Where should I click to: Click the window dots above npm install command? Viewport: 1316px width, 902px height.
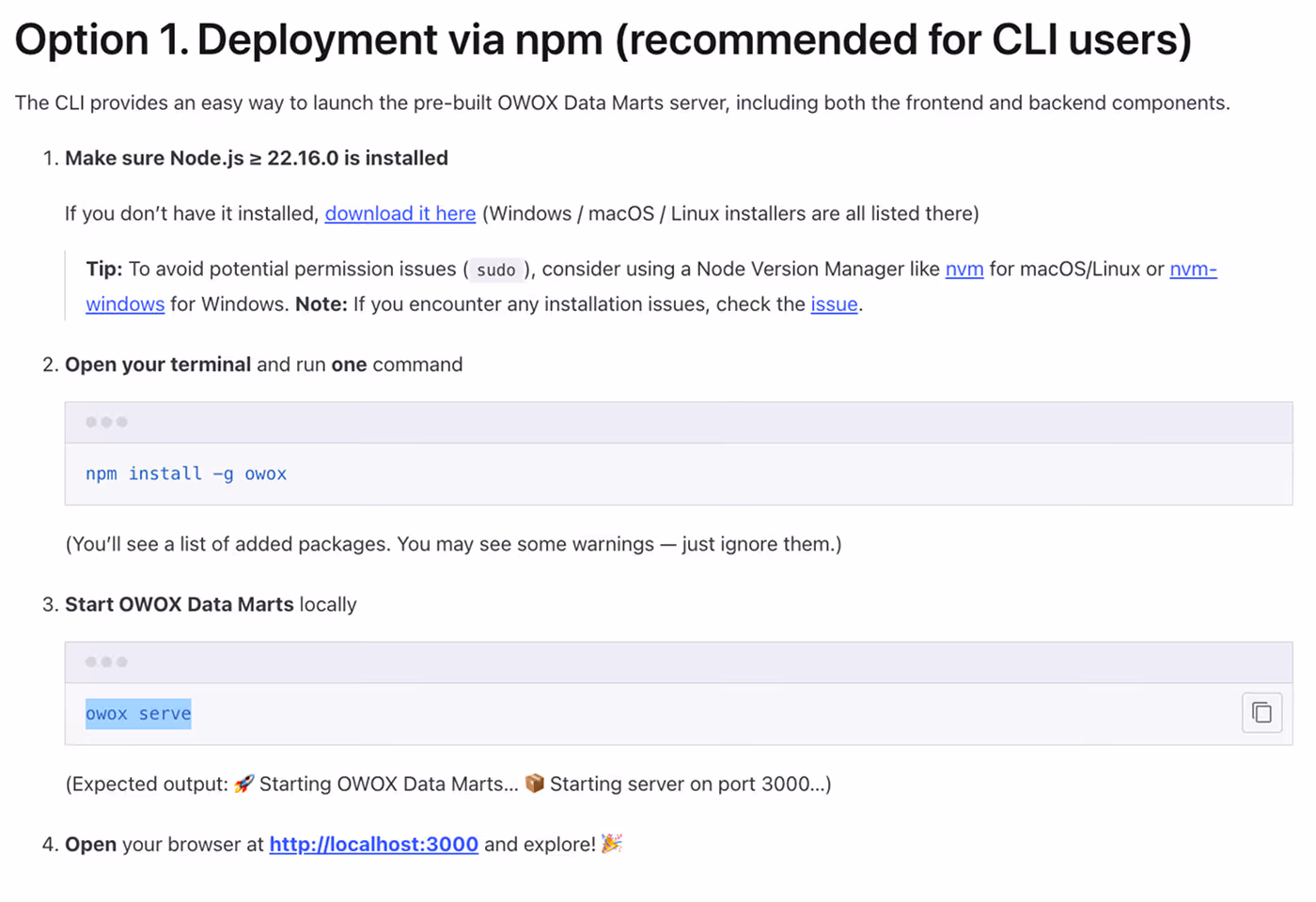106,422
